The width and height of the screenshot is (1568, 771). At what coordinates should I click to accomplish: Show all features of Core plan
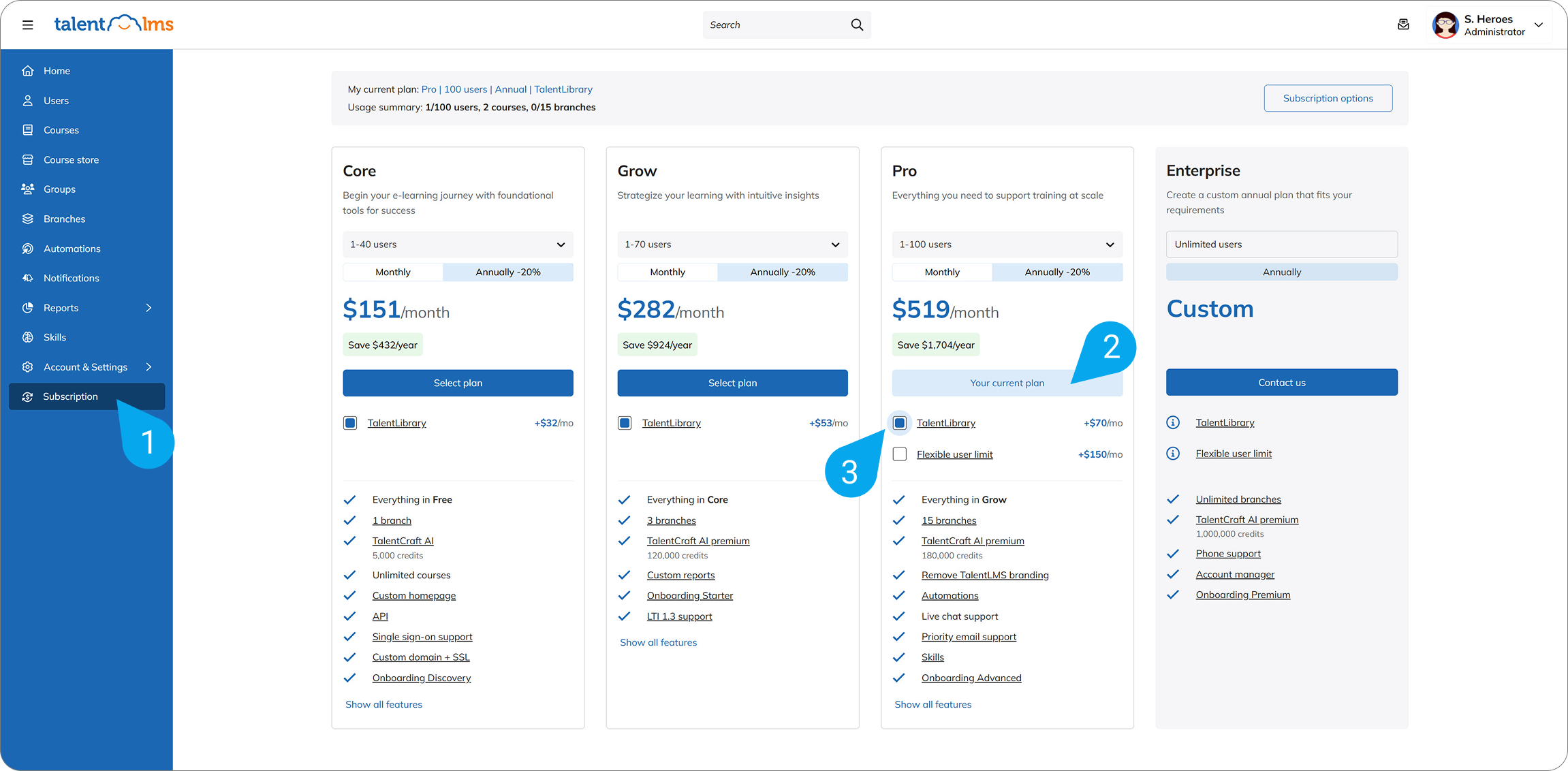click(383, 704)
